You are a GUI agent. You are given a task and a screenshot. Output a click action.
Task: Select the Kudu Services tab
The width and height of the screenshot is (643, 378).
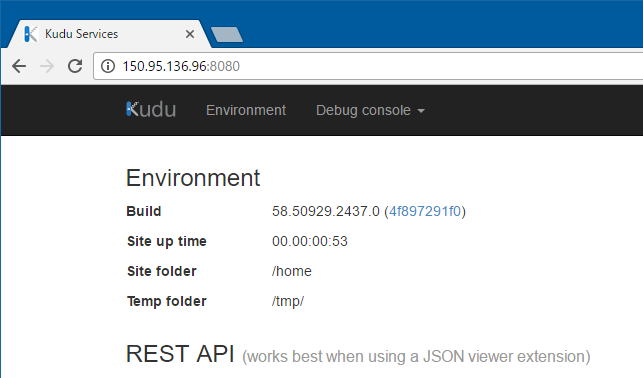click(109, 34)
